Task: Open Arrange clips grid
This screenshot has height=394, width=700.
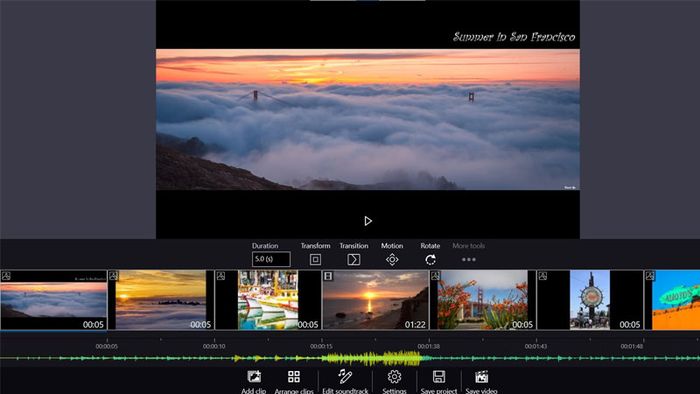Action: click(x=294, y=377)
